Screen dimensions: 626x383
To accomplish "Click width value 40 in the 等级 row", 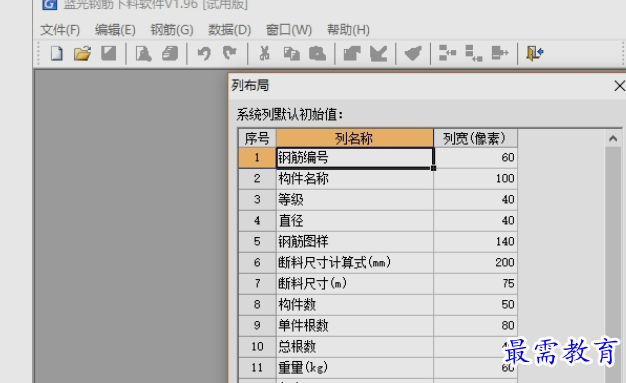I will (x=475, y=200).
